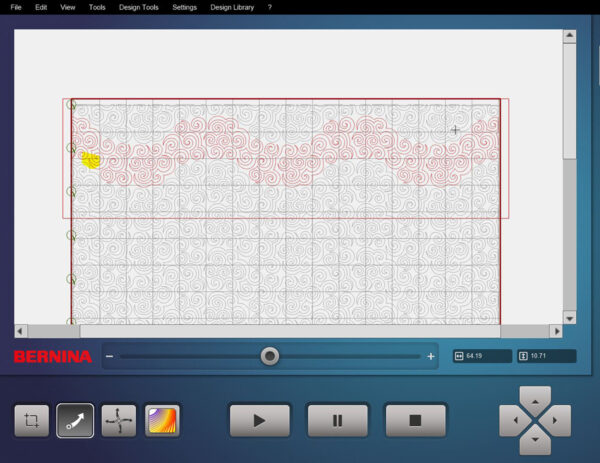Open the Design Tools menu

click(x=139, y=7)
